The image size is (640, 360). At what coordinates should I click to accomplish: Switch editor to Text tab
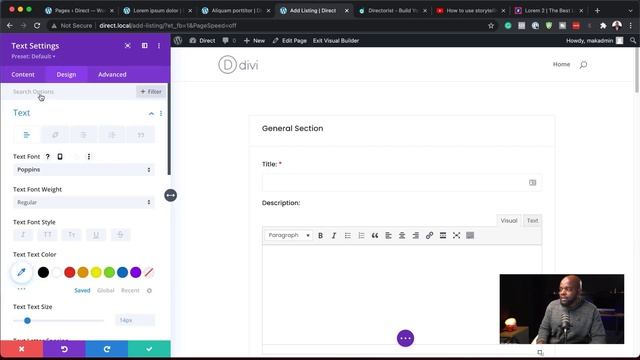tap(533, 221)
